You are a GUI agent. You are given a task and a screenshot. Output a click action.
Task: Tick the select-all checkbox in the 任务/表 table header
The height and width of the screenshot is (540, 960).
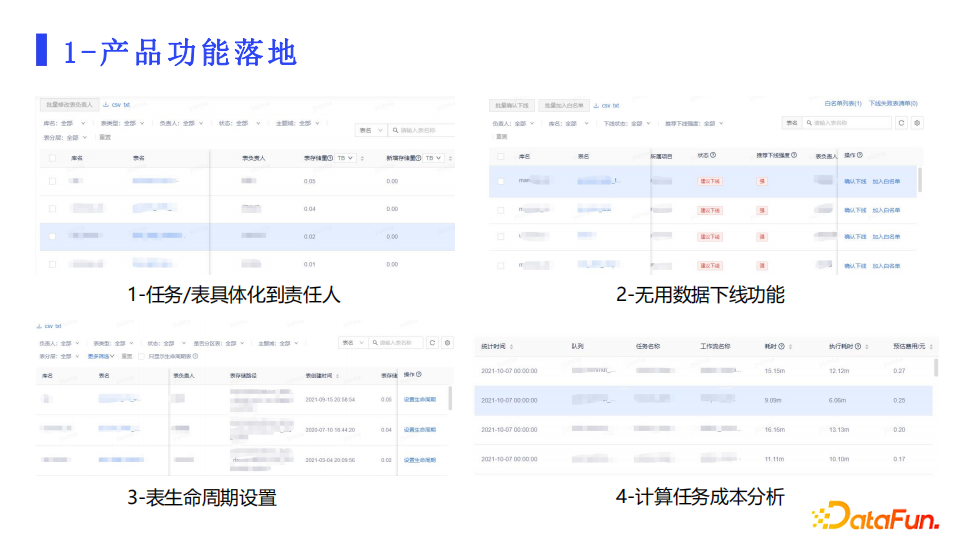point(52,158)
